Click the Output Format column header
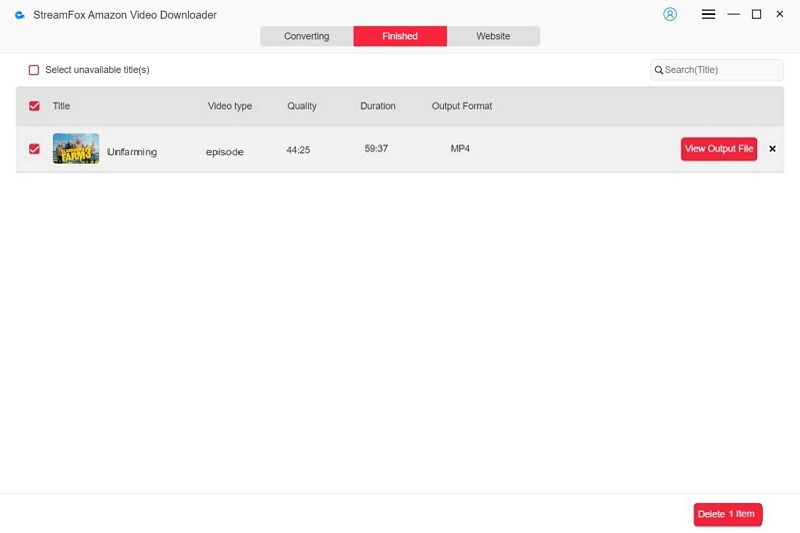 tap(462, 106)
